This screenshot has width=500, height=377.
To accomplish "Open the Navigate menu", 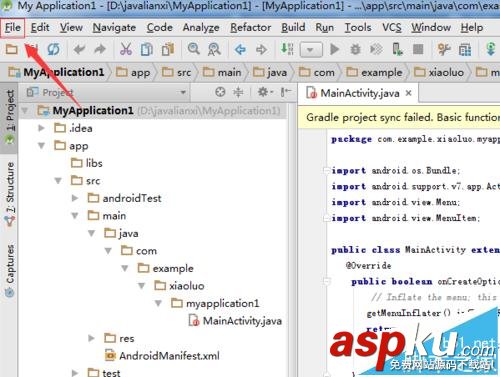I will (x=114, y=28).
